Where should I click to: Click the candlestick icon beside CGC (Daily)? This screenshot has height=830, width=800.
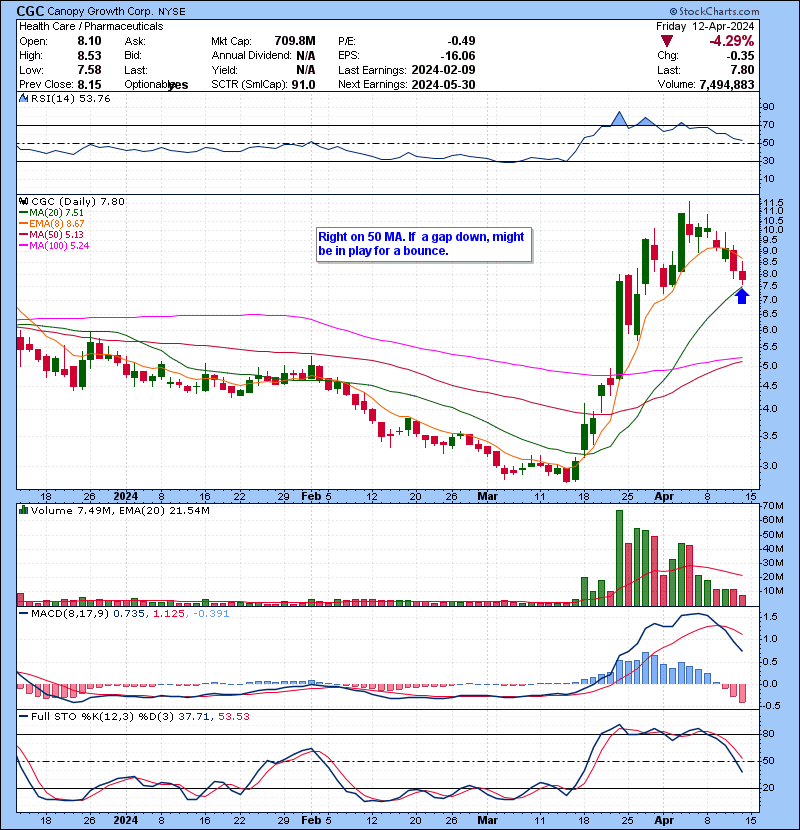tap(23, 201)
